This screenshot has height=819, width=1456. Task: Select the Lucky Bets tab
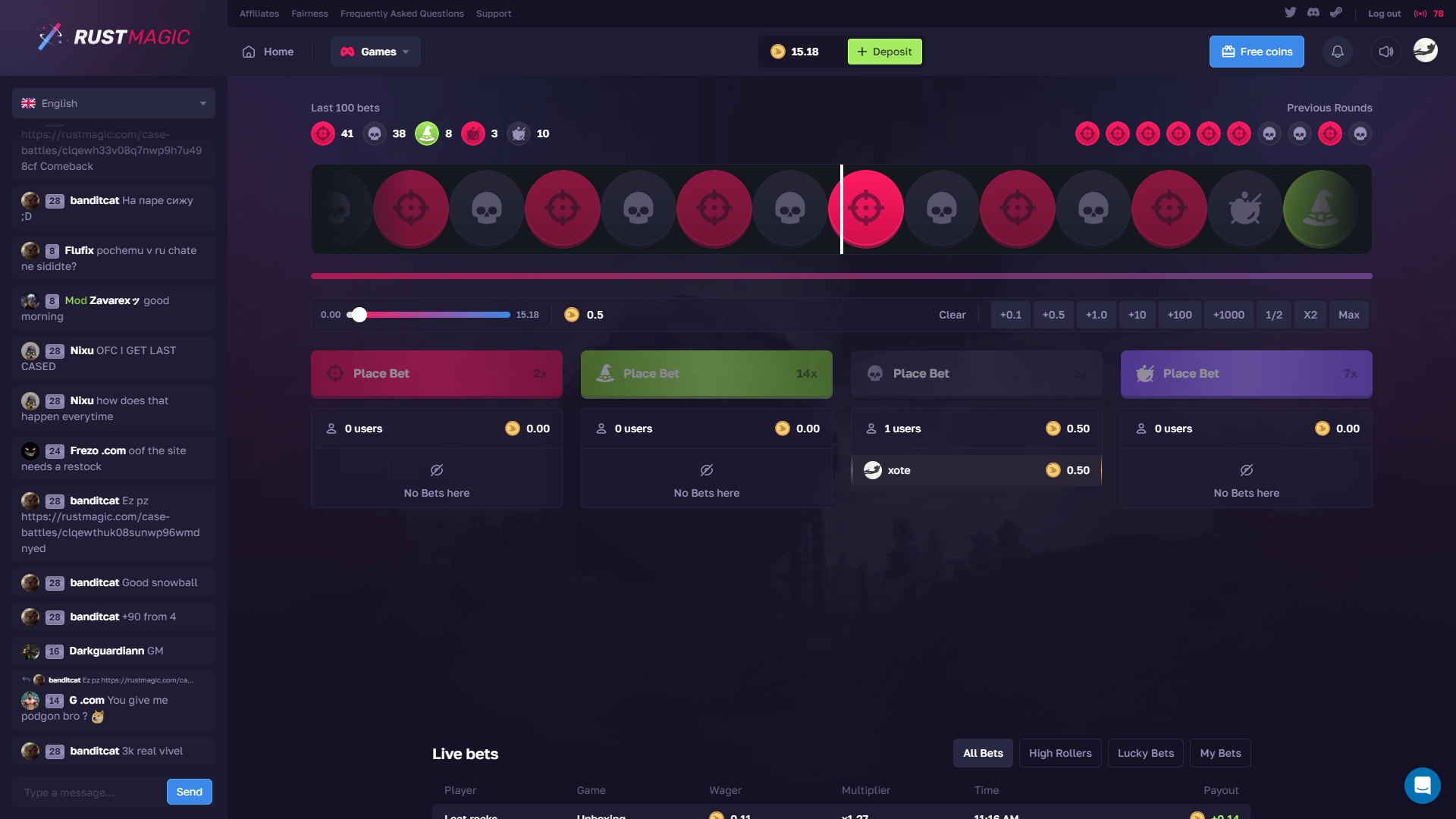click(1145, 753)
